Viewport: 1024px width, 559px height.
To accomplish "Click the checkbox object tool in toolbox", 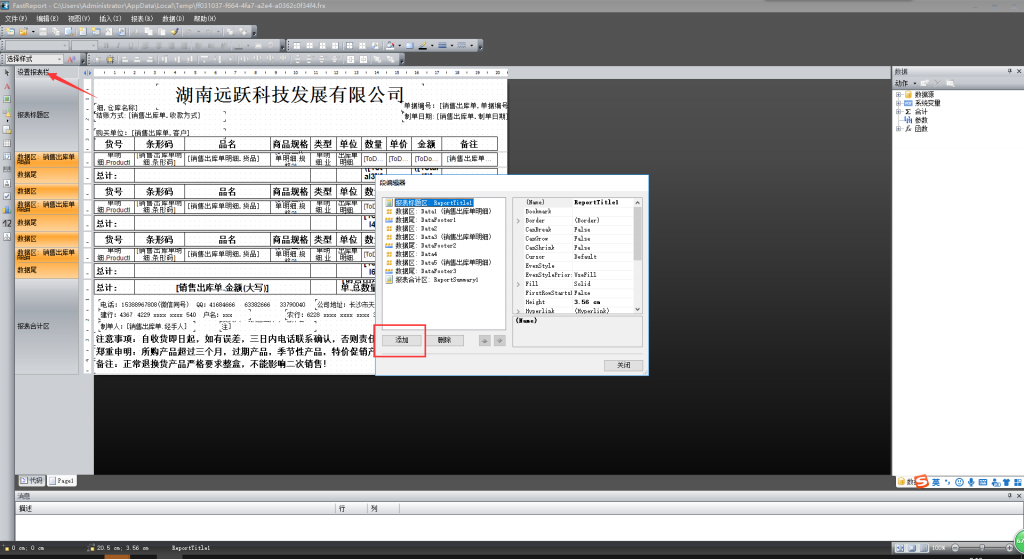I will coord(7,196).
